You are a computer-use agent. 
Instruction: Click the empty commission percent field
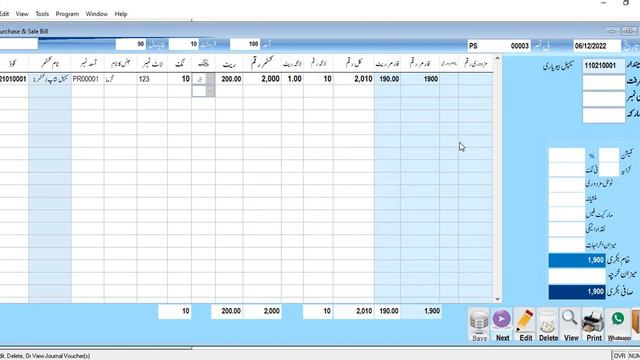(609, 155)
